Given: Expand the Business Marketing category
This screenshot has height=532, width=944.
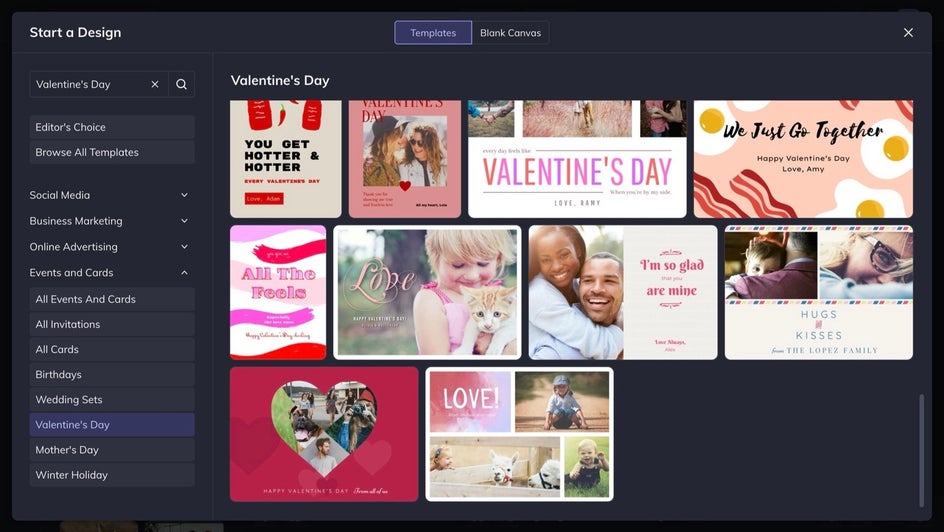Looking at the screenshot, I should tap(109, 221).
